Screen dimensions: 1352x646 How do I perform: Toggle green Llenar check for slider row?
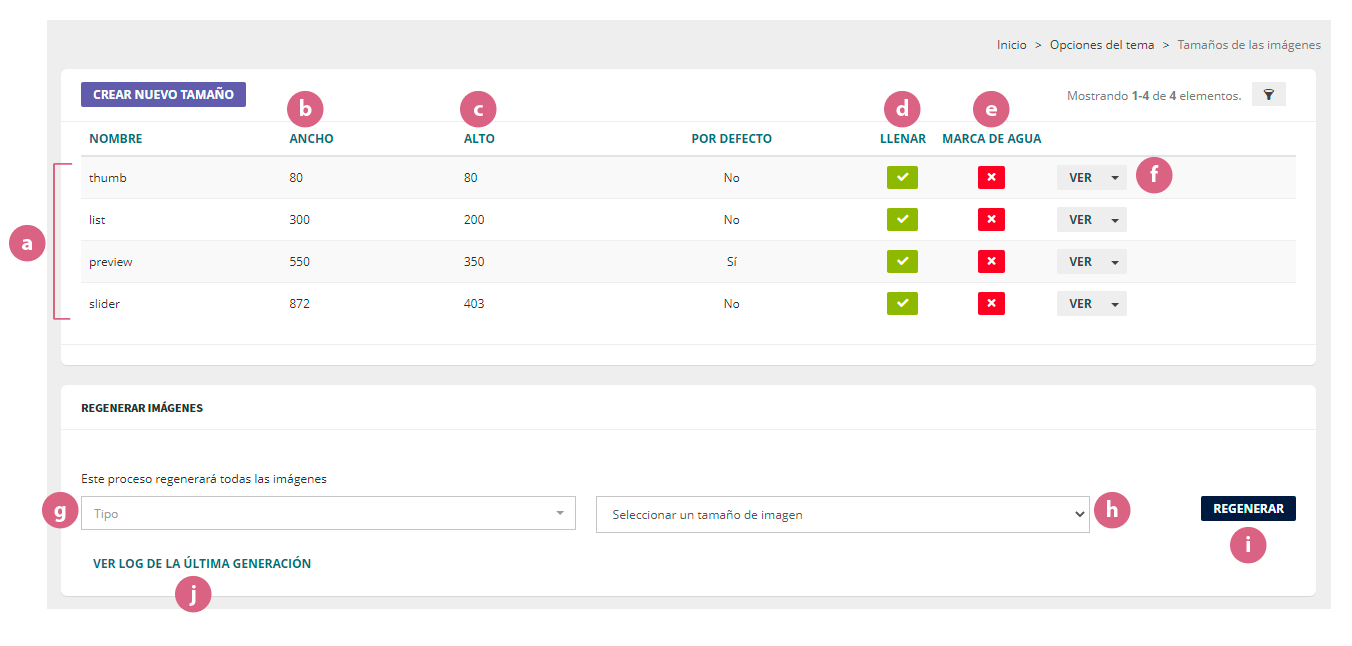(x=901, y=304)
